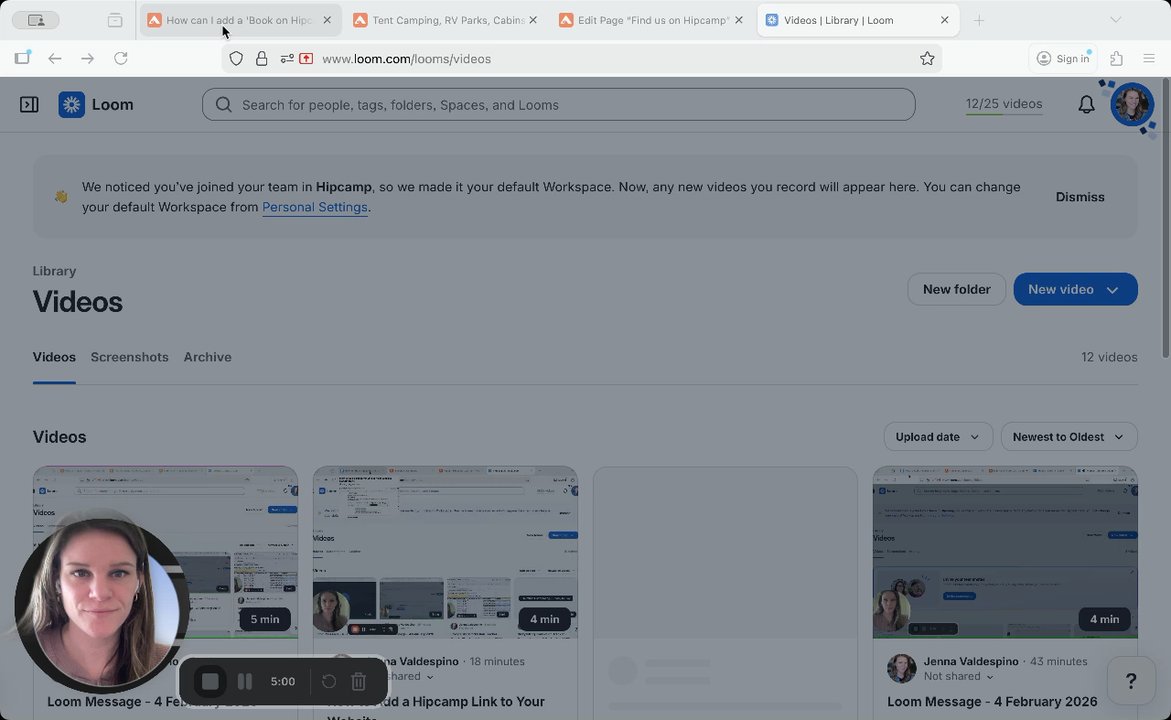Click the site lock icon
Screen dimensions: 1171x720
(x=261, y=58)
